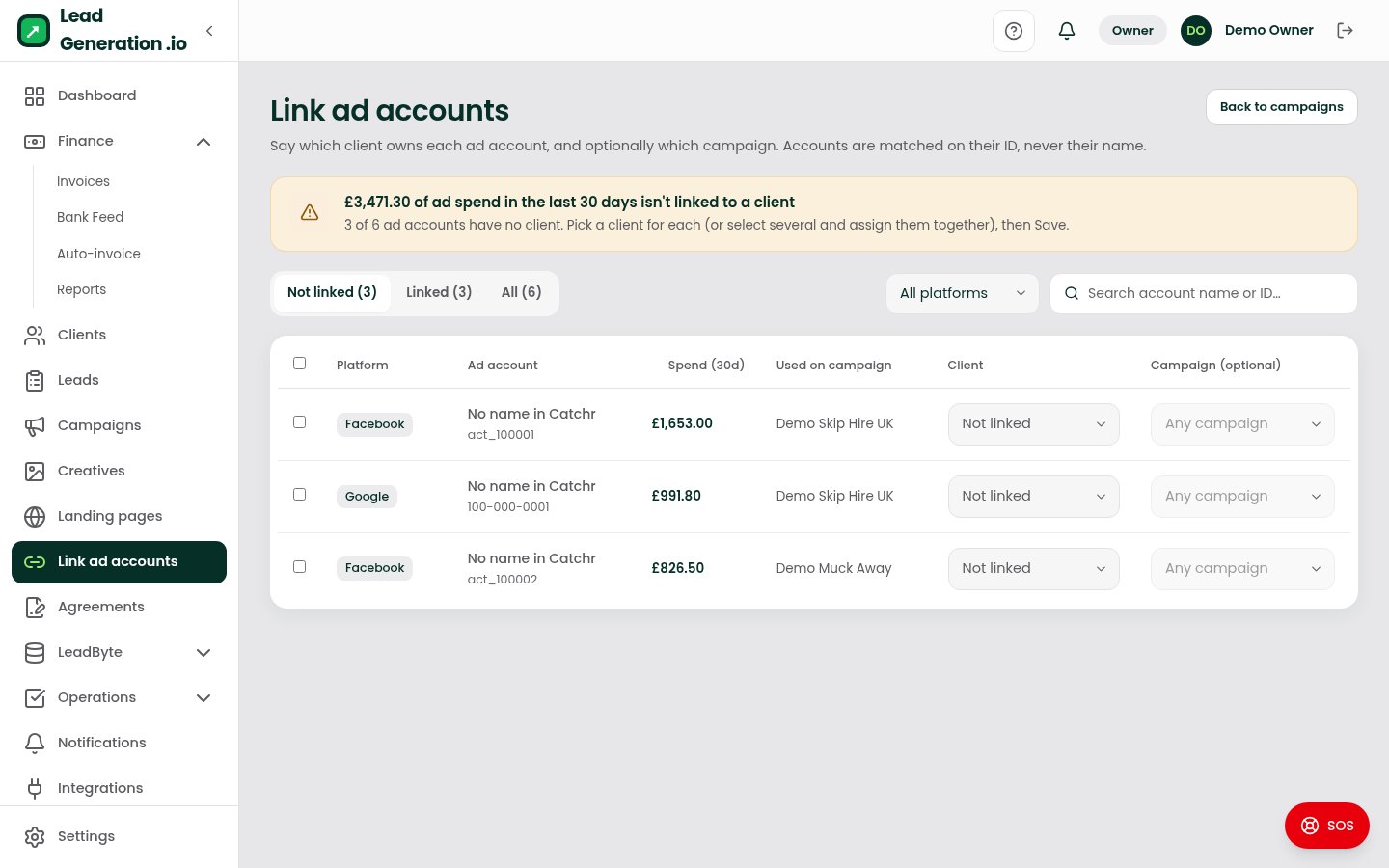Click the sidebar Notifications bell icon
Screen dimensions: 1389x868
[x=35, y=743]
